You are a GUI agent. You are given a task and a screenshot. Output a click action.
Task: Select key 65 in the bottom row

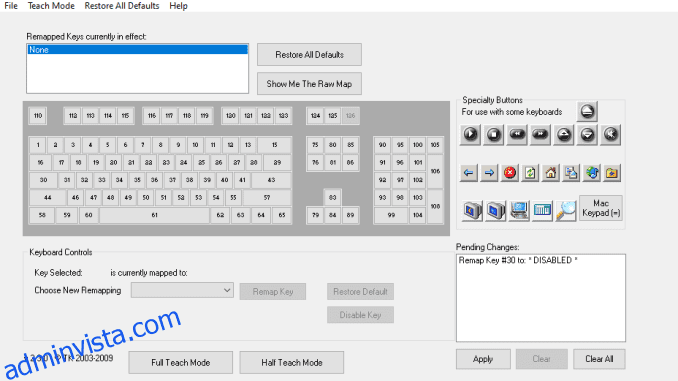tap(282, 215)
